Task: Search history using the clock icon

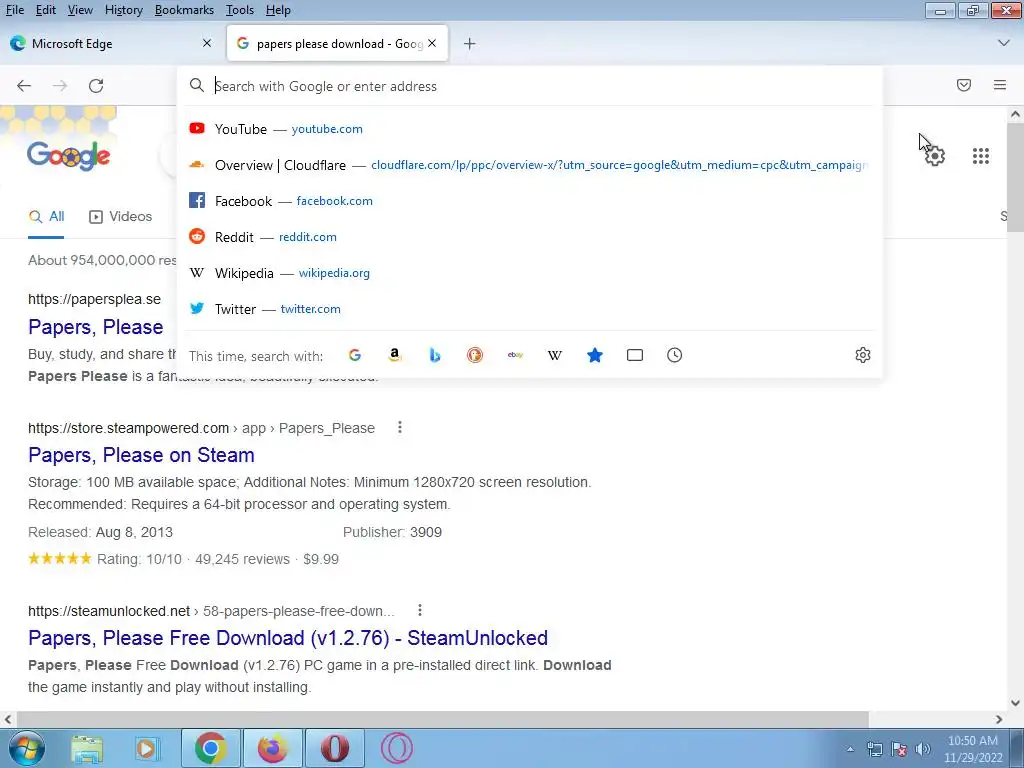Action: [x=675, y=355]
